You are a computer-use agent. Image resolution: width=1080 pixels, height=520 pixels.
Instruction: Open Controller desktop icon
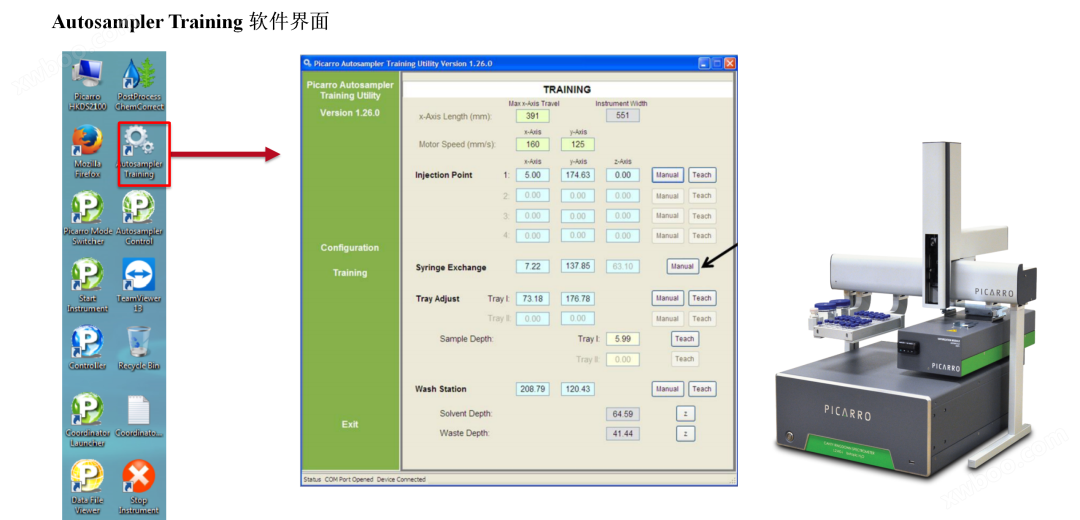point(87,348)
